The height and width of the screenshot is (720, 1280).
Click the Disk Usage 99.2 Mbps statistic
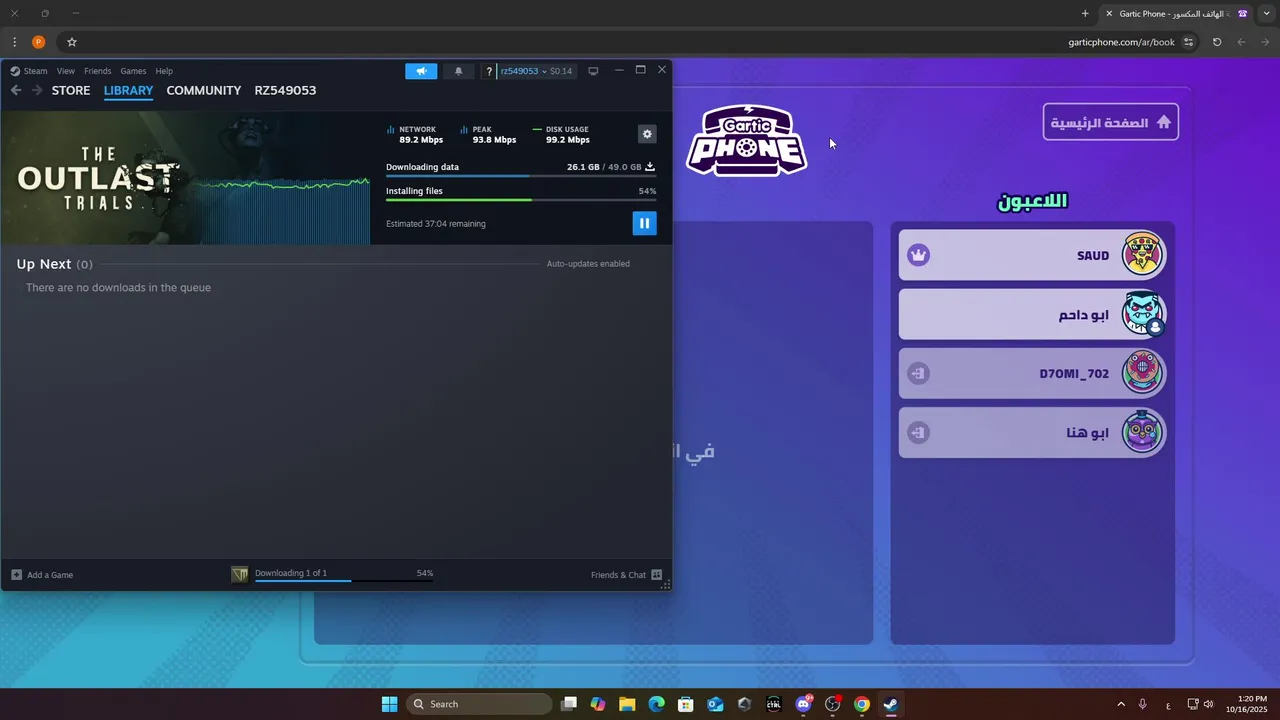562,135
